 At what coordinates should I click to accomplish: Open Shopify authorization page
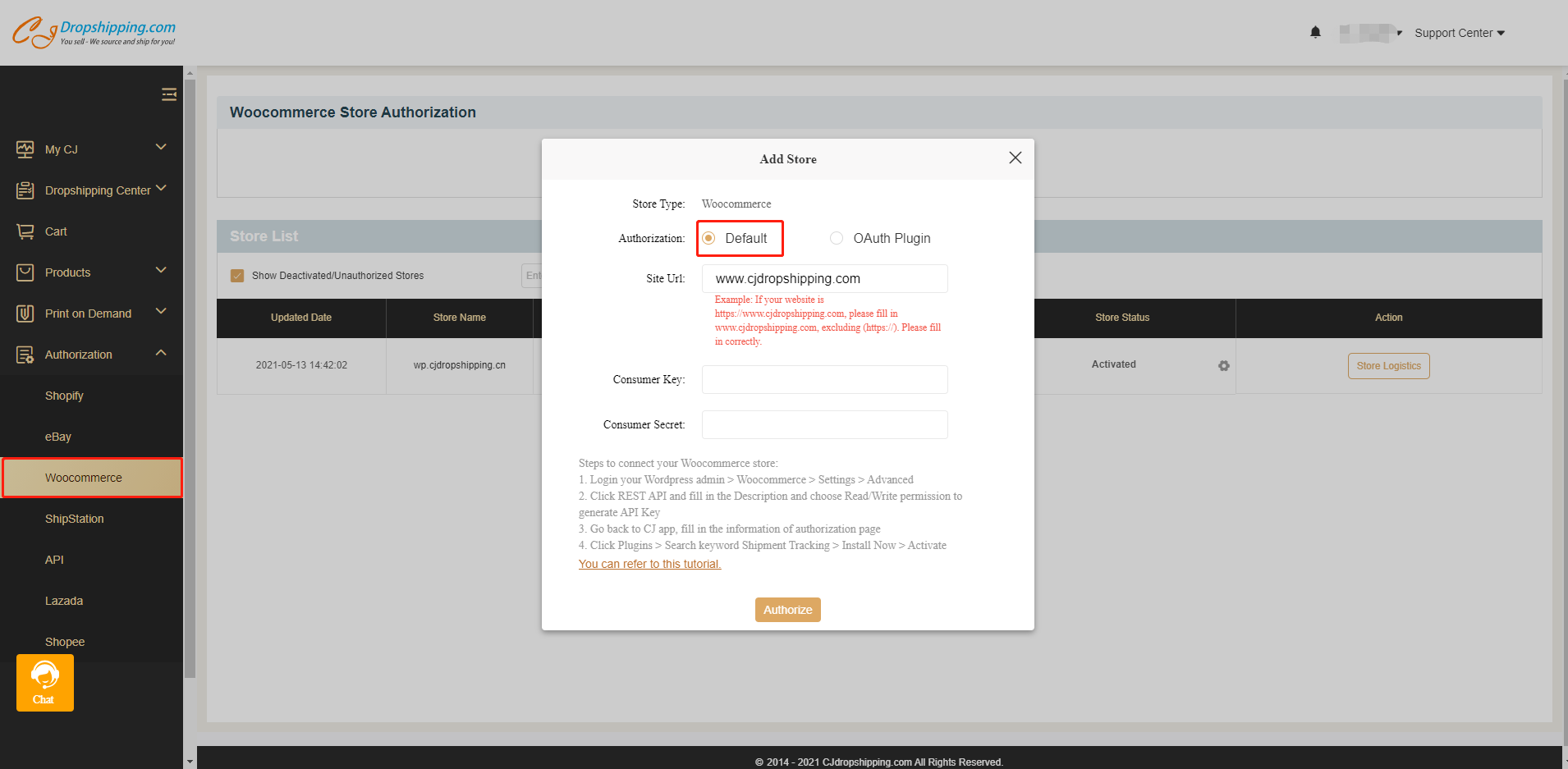coord(64,396)
